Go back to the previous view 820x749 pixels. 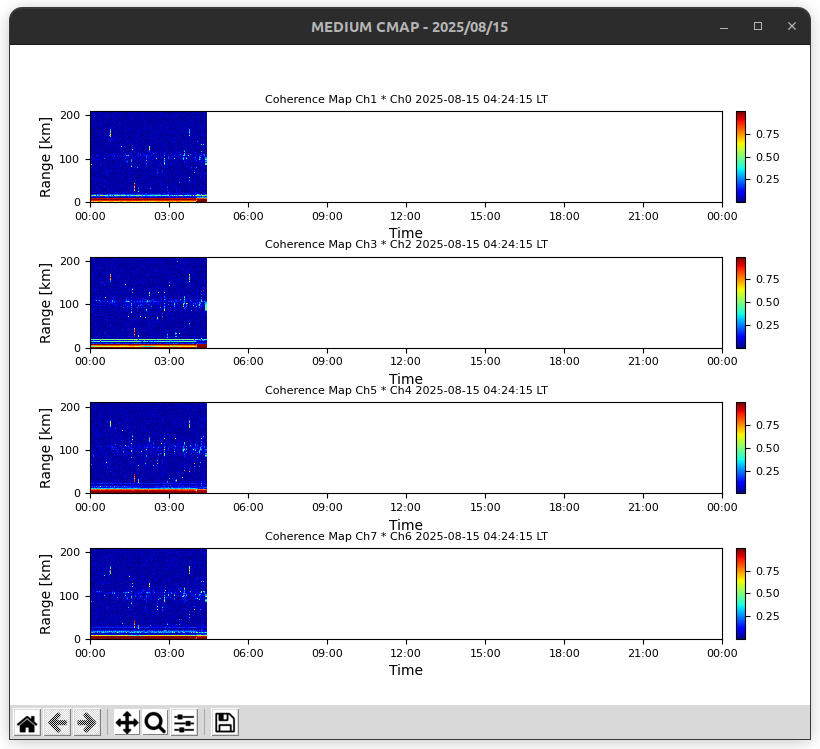57,723
